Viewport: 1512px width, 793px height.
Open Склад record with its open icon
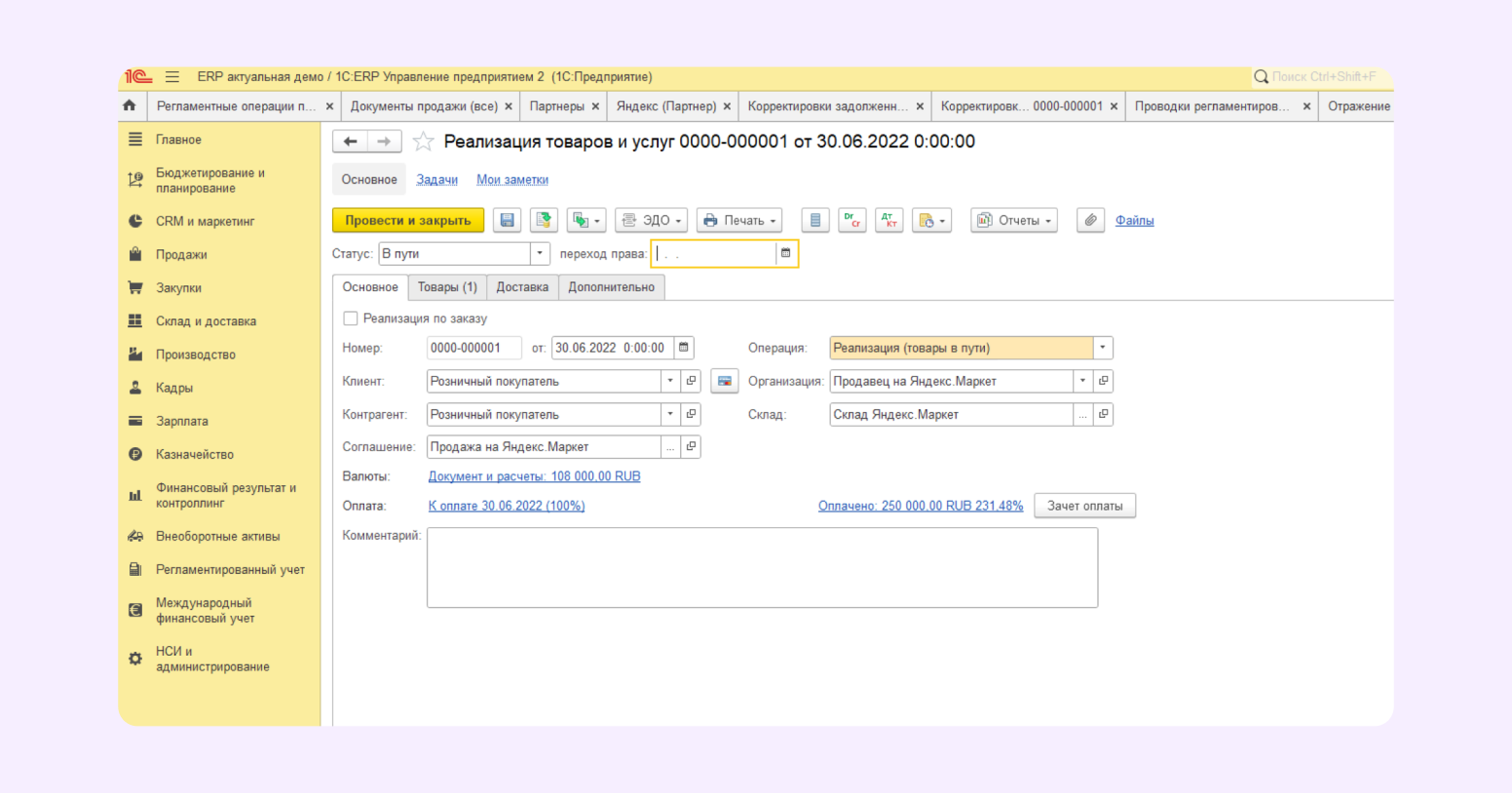1103,414
